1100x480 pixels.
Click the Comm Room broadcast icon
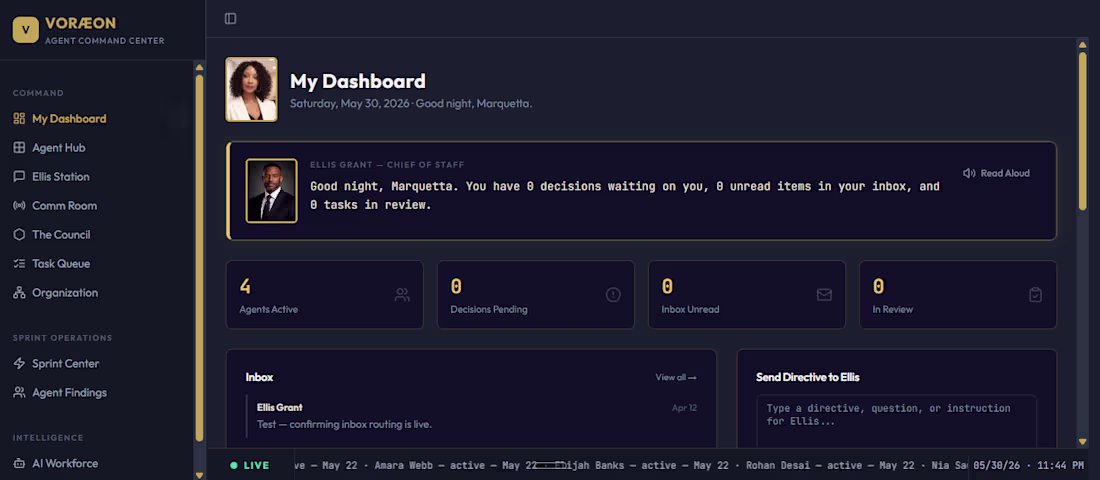(20, 206)
